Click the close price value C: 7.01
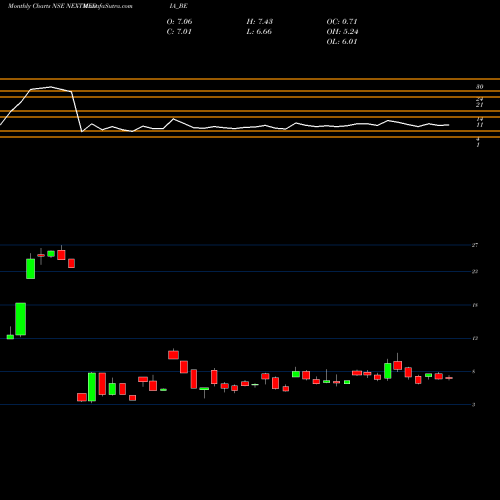The image size is (500, 500). point(179,32)
